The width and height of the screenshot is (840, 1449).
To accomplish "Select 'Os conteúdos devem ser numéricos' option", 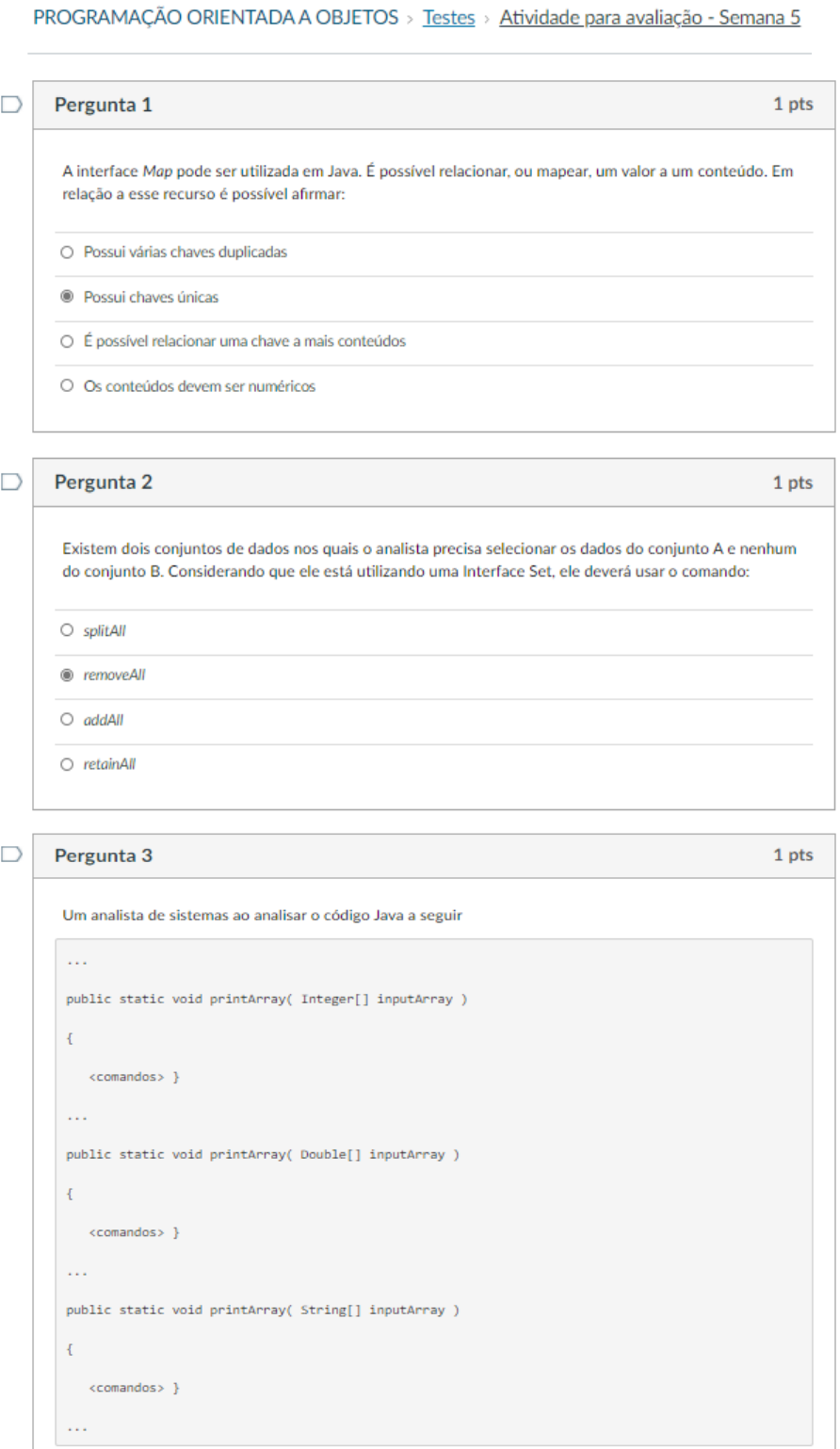I will point(66,385).
